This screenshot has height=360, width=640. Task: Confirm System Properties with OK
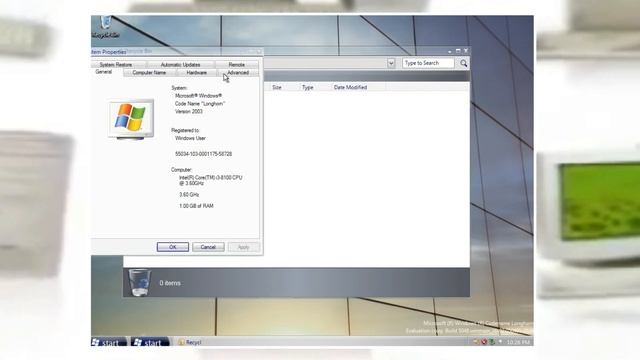pos(173,247)
